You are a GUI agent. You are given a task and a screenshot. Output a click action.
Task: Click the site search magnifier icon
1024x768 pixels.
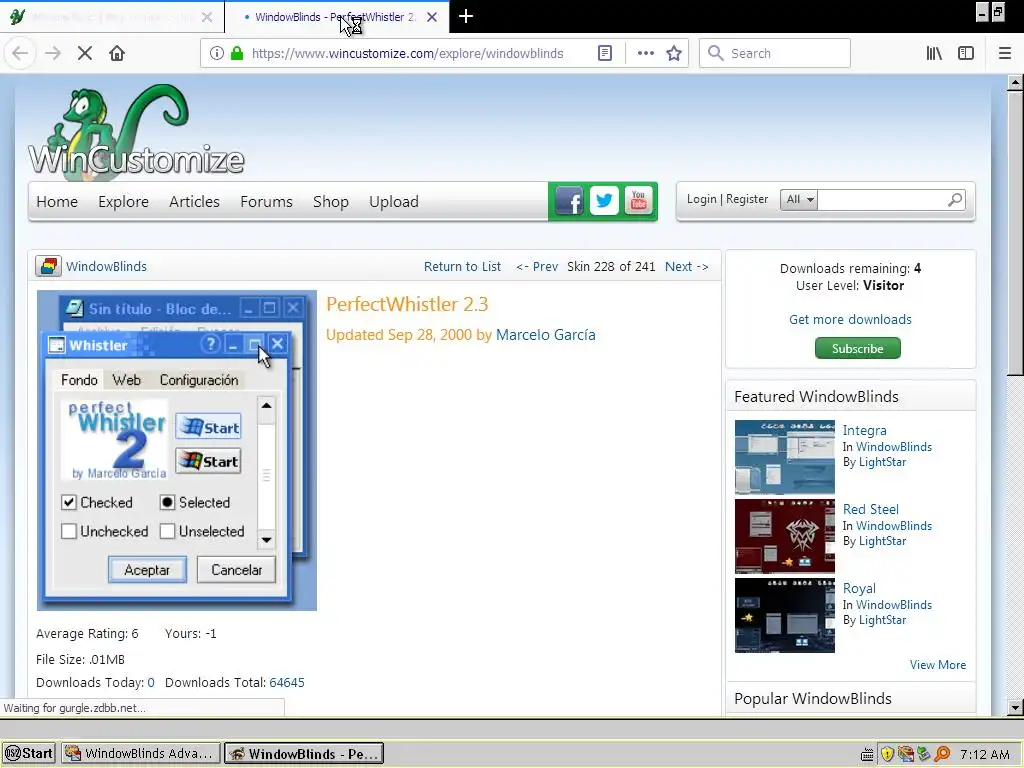point(955,199)
